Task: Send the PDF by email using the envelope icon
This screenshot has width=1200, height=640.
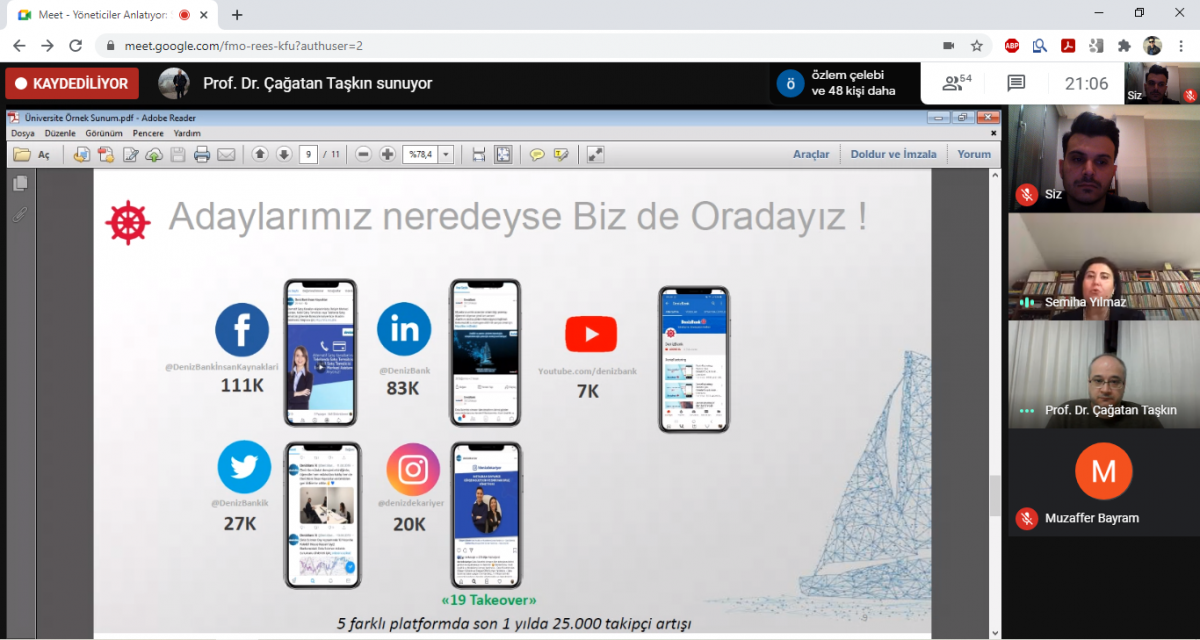Action: coord(226,154)
